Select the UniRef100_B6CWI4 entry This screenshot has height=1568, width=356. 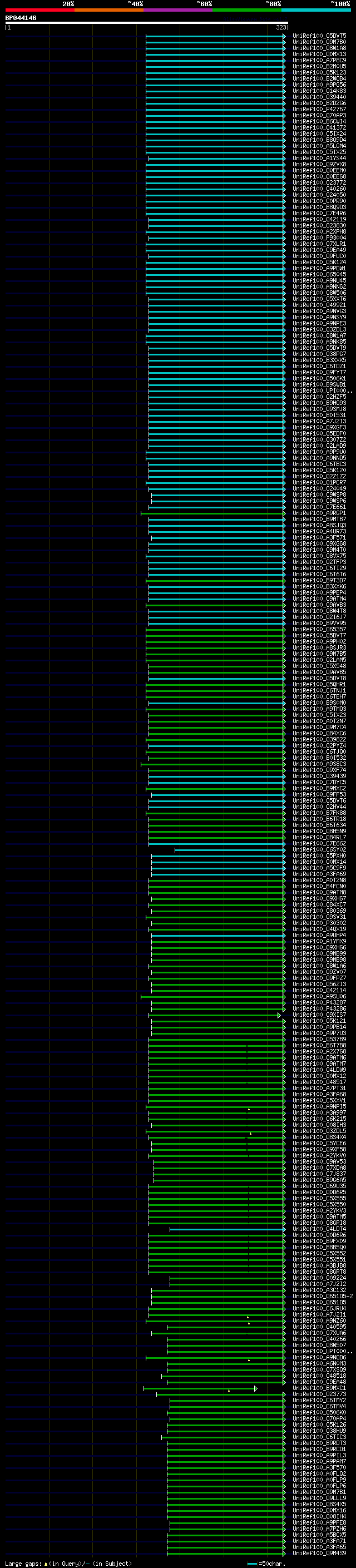(319, 122)
